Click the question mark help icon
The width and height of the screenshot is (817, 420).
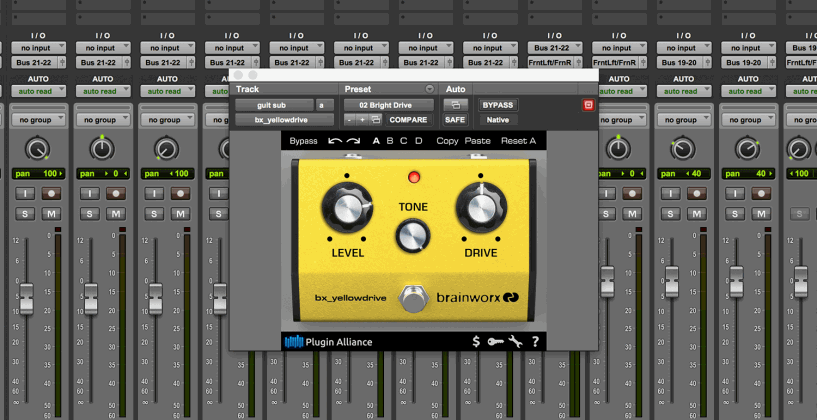[535, 342]
